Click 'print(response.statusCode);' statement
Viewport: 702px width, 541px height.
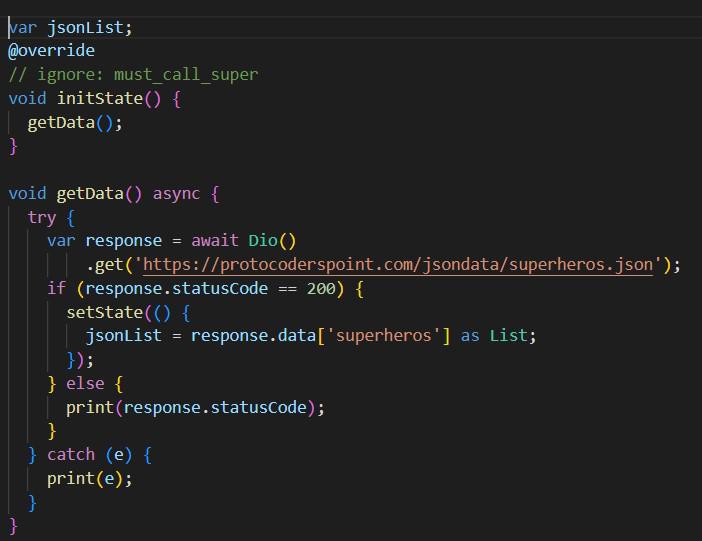point(195,408)
